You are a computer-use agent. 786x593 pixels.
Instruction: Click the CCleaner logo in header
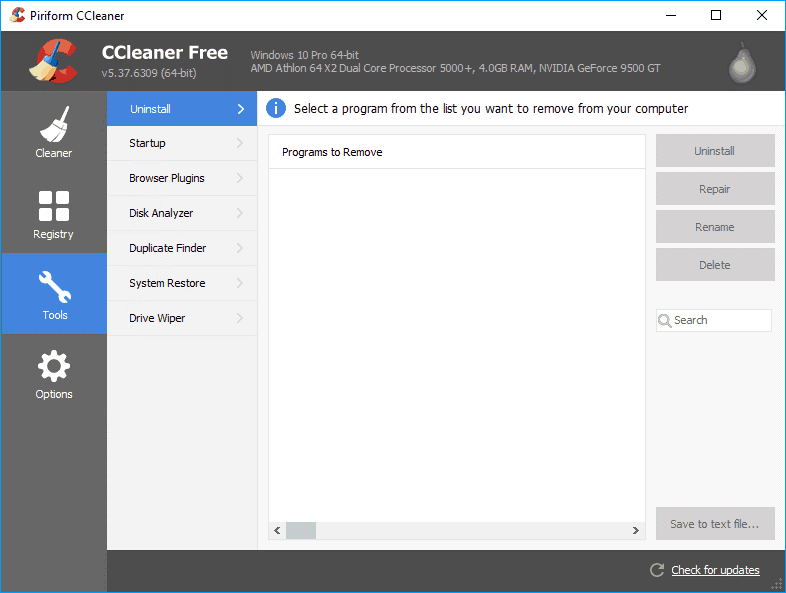52,61
